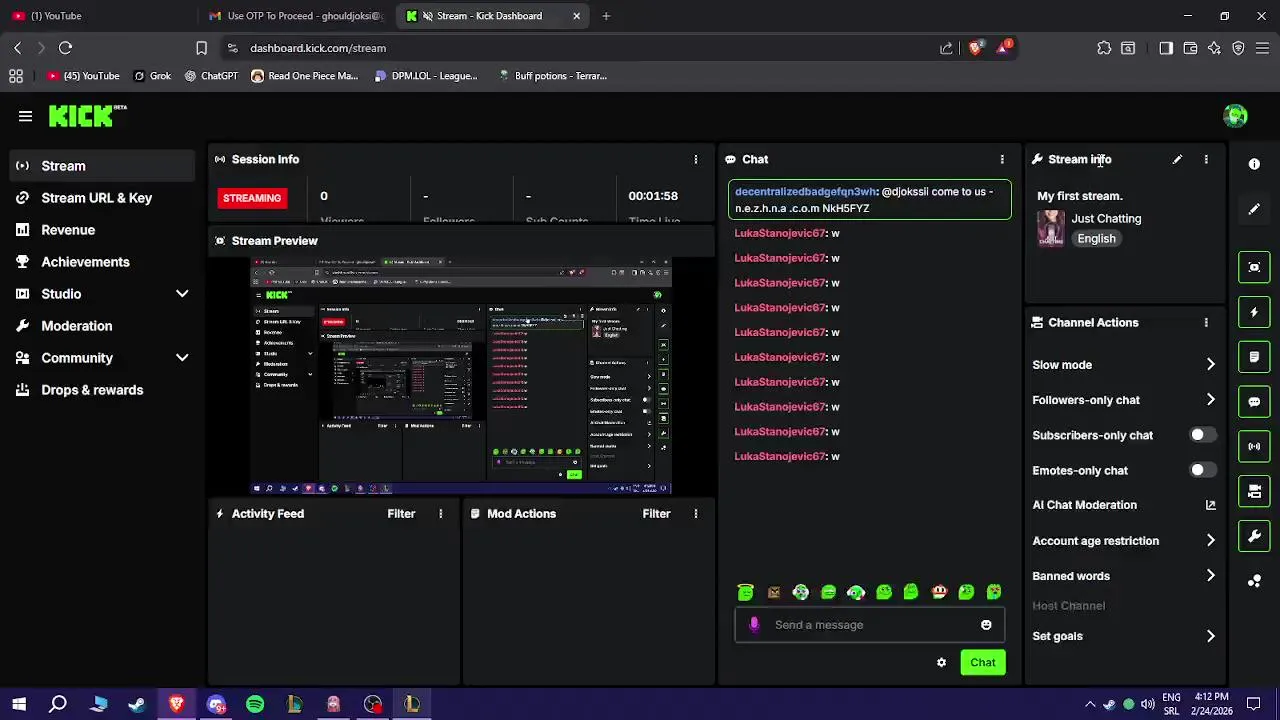Click the three-dots icon at the rail bottom
This screenshot has height=720, width=1280.
[1254, 581]
